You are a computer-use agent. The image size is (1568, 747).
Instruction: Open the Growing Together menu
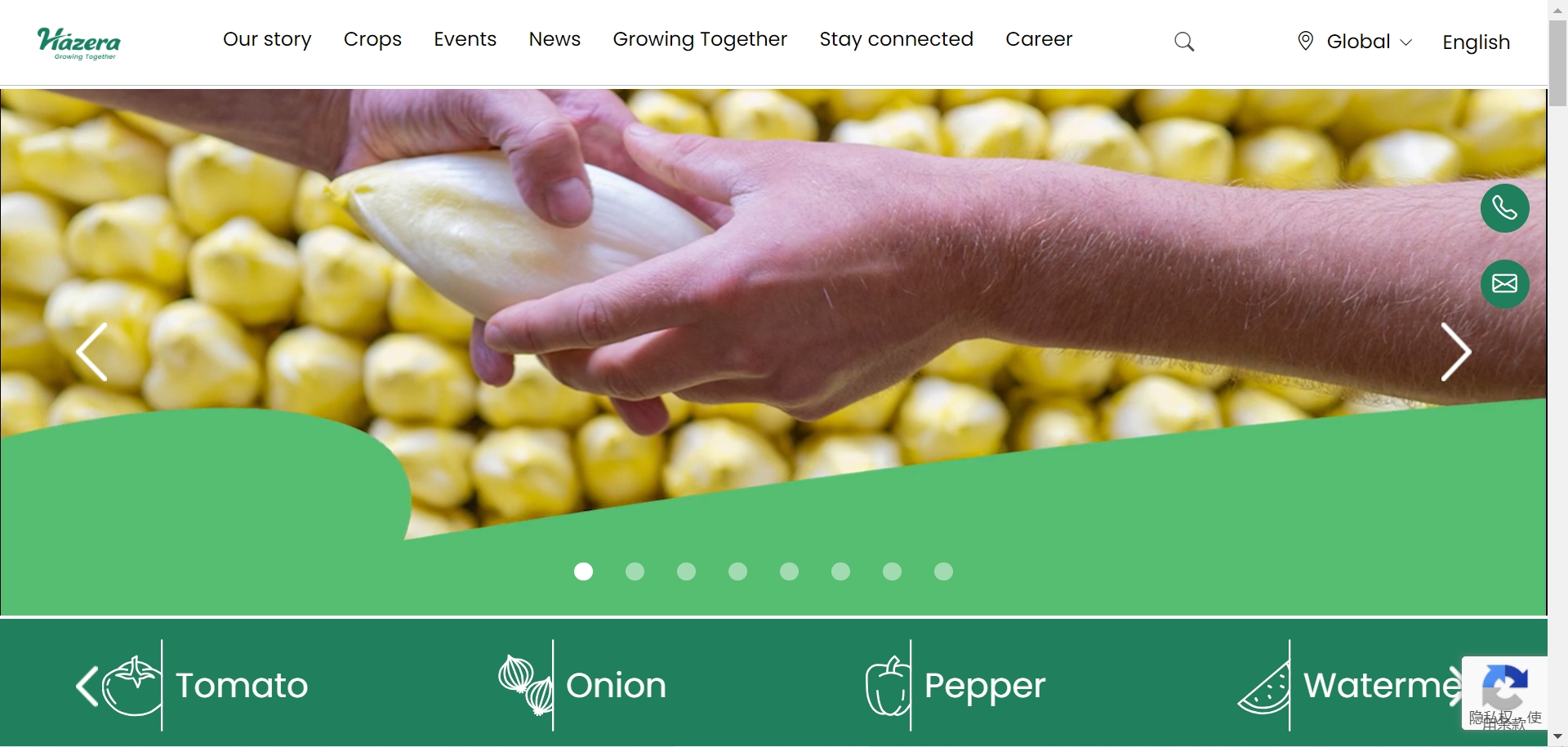coord(700,39)
